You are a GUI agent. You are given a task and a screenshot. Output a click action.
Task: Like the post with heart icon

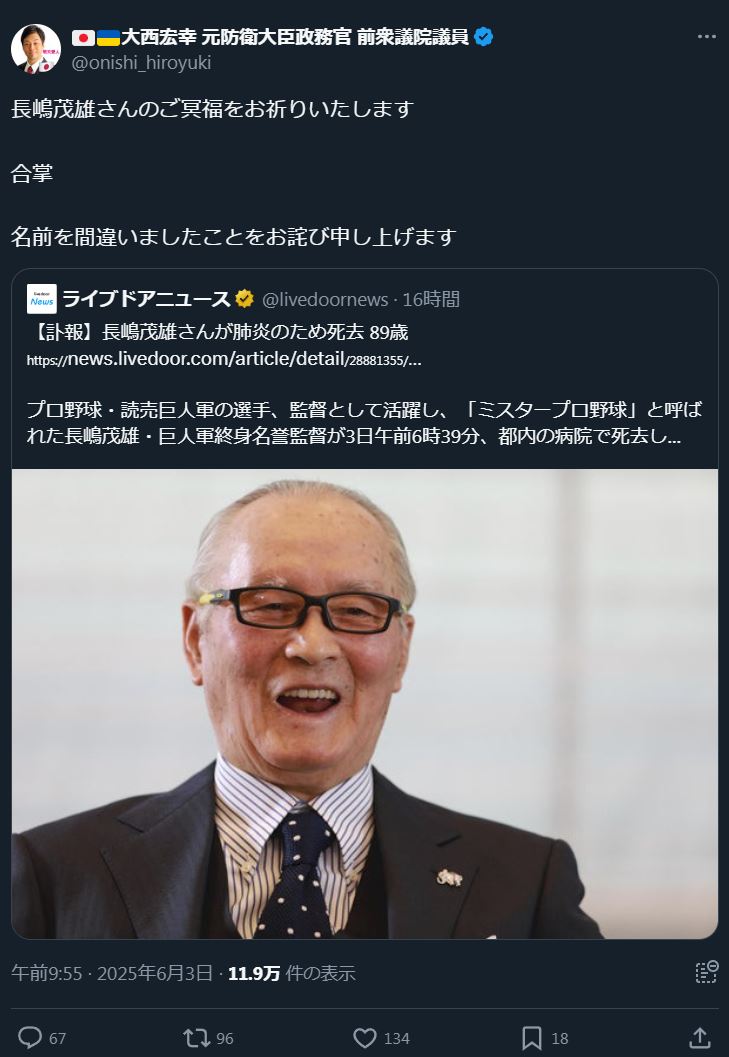365,1037
